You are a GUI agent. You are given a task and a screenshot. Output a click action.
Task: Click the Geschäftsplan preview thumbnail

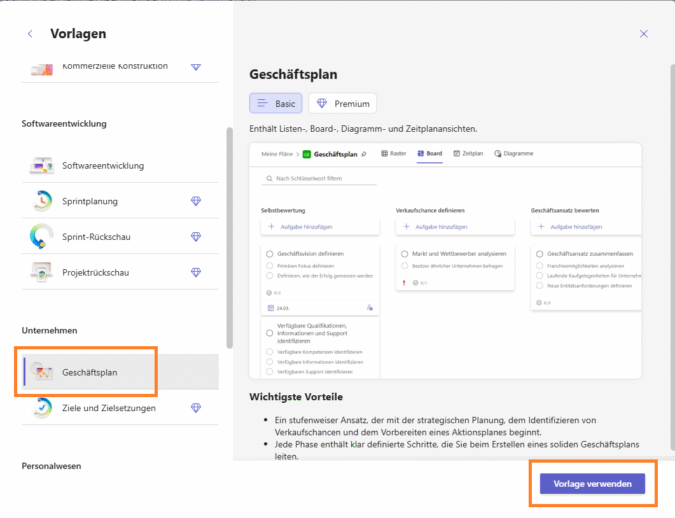445,260
